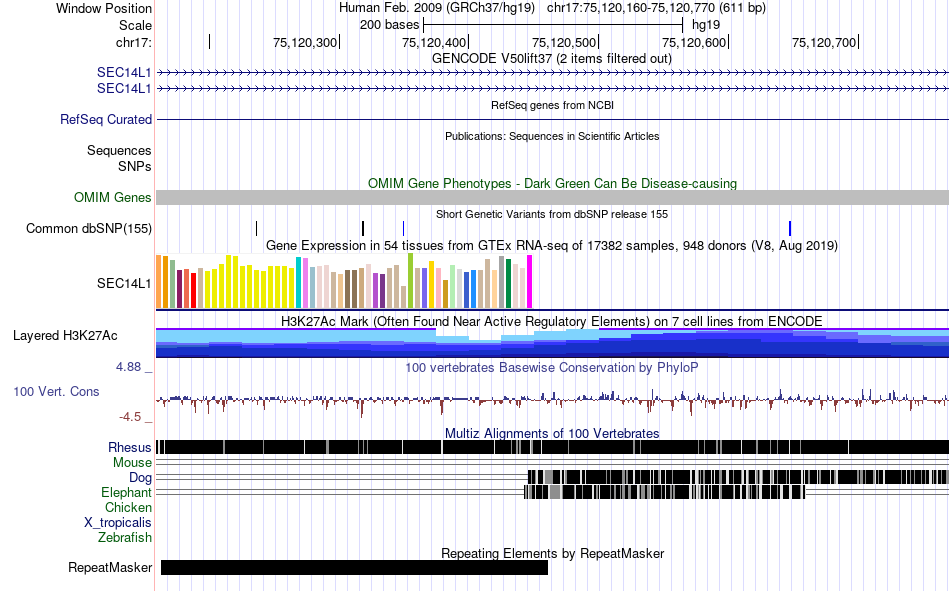Select the thick black dbSNP variant marker
The height and width of the screenshot is (591, 950).
[363, 229]
